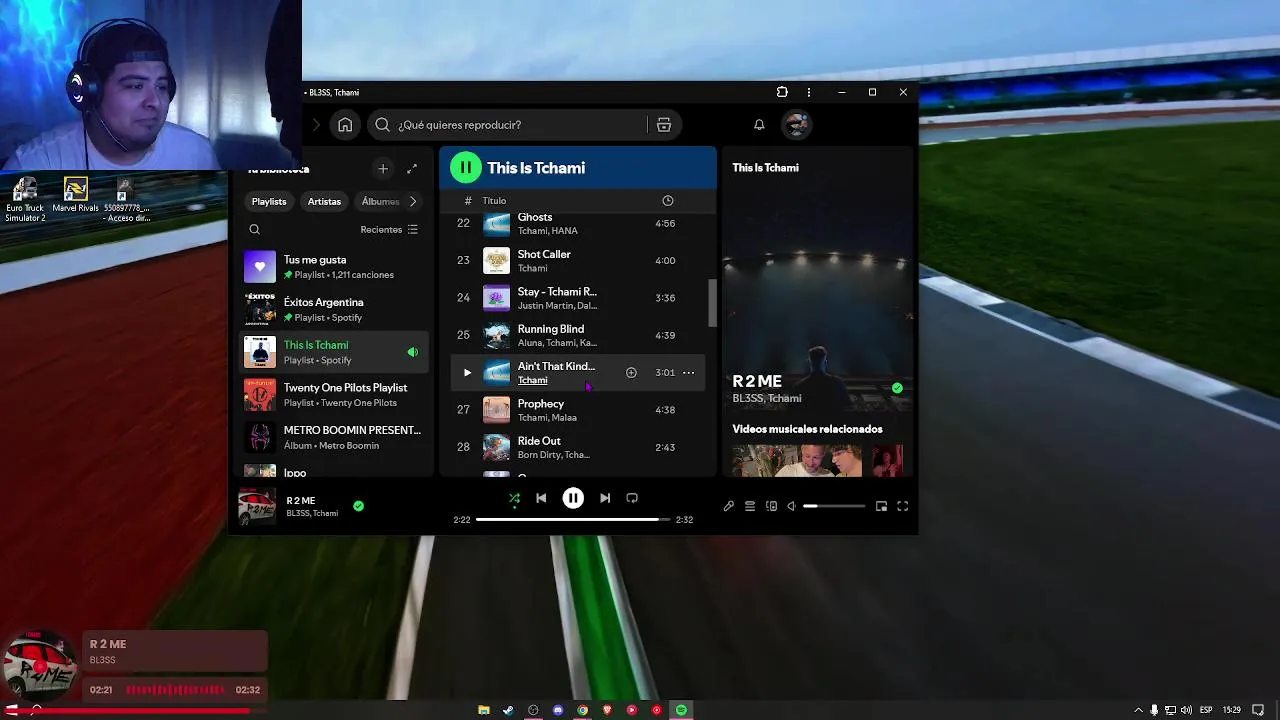Image resolution: width=1280 pixels, height=720 pixels.
Task: Click the track list scrollbar
Action: pos(713,303)
